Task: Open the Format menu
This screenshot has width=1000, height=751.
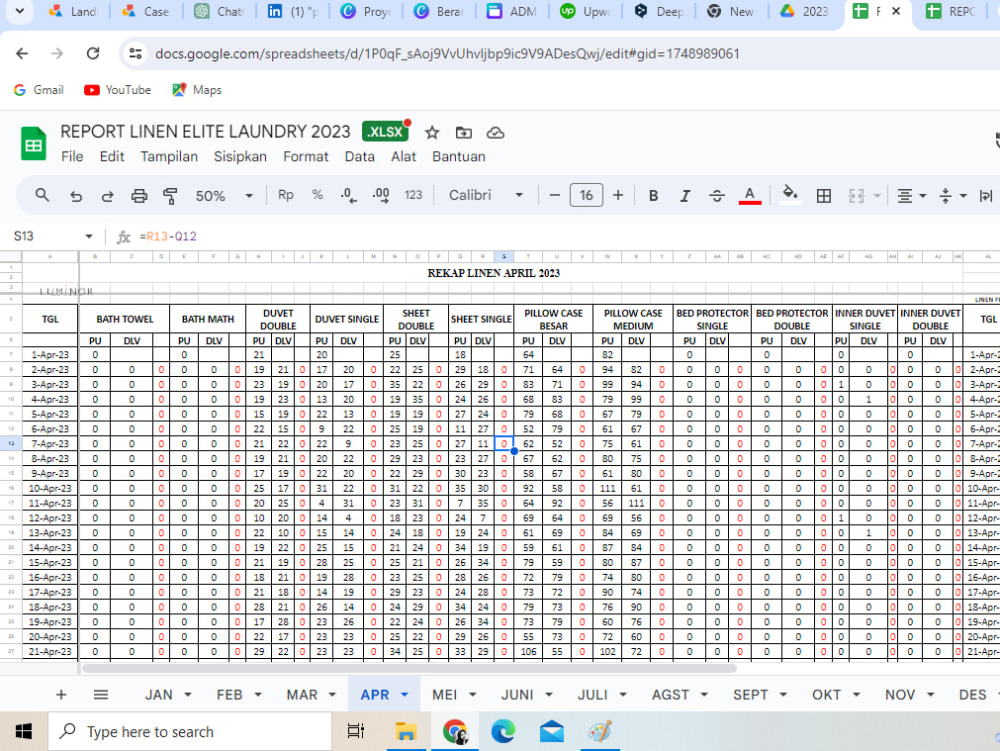Action: (x=305, y=157)
